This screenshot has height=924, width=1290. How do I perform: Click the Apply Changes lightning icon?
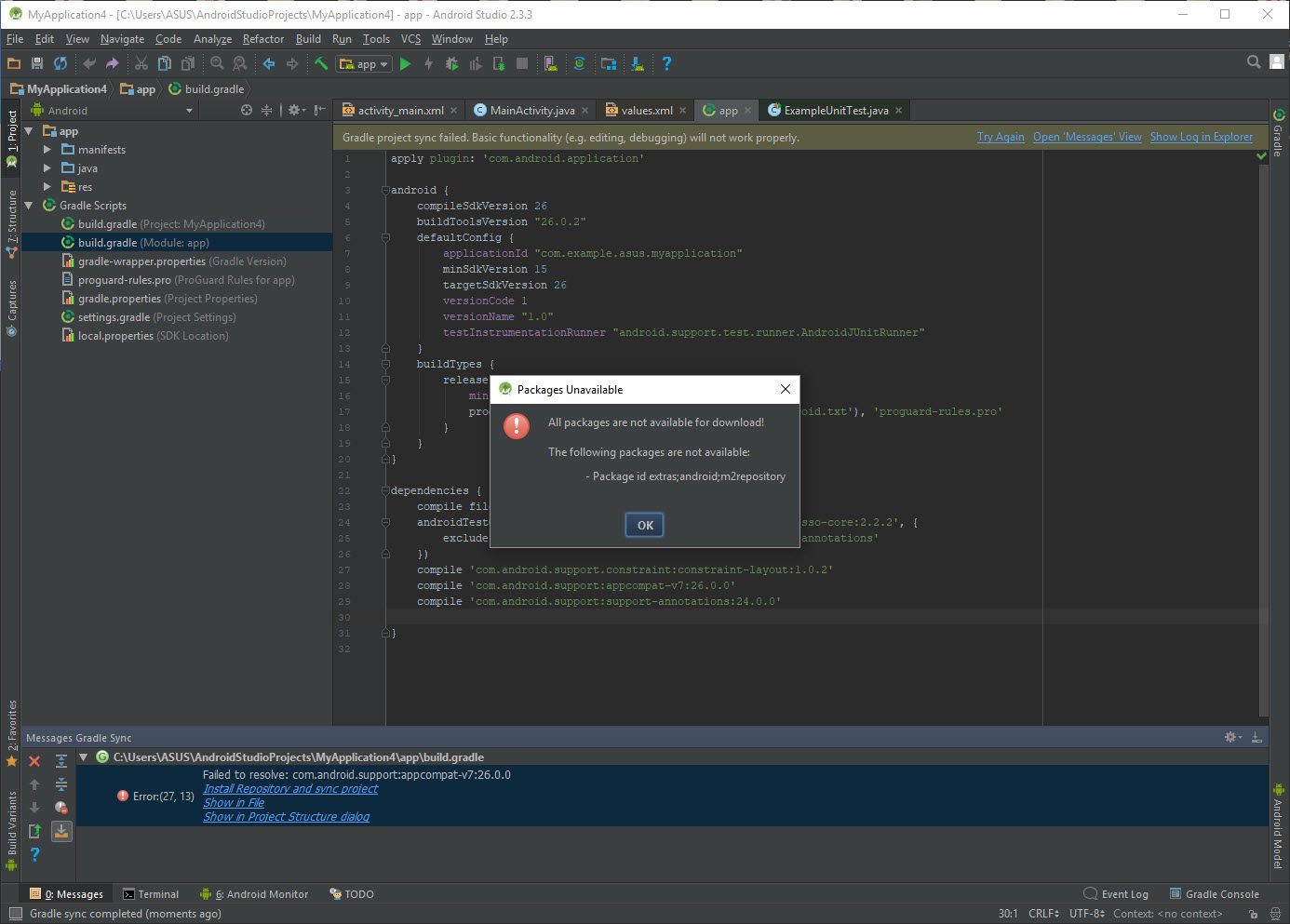[x=428, y=63]
